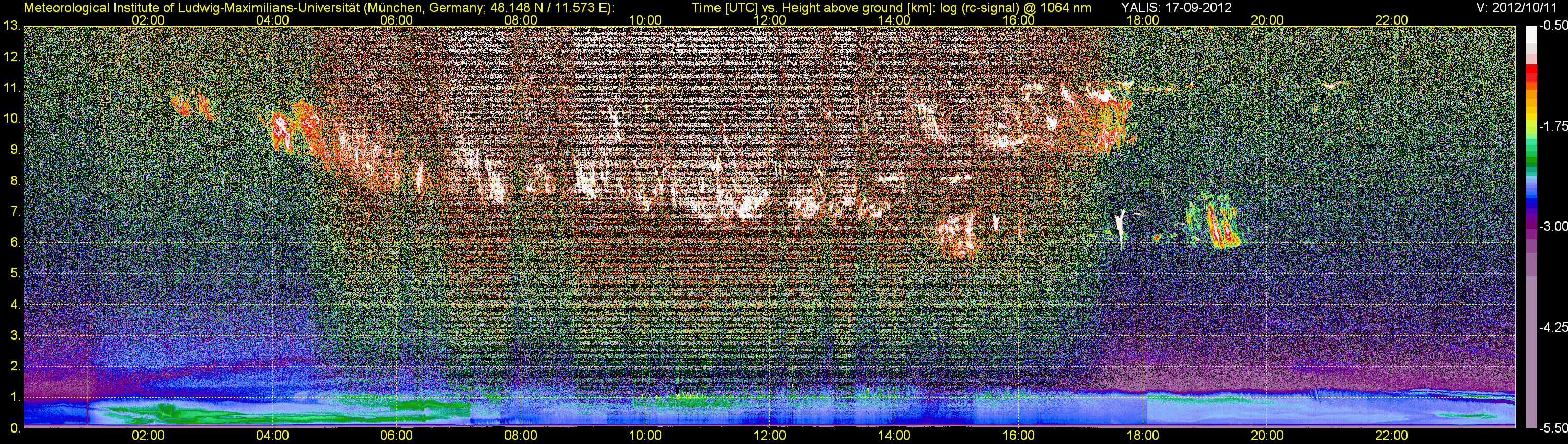This screenshot has width=1568, height=444.
Task: Click the 12:00 label on the bottom time axis
Action: click(x=769, y=436)
